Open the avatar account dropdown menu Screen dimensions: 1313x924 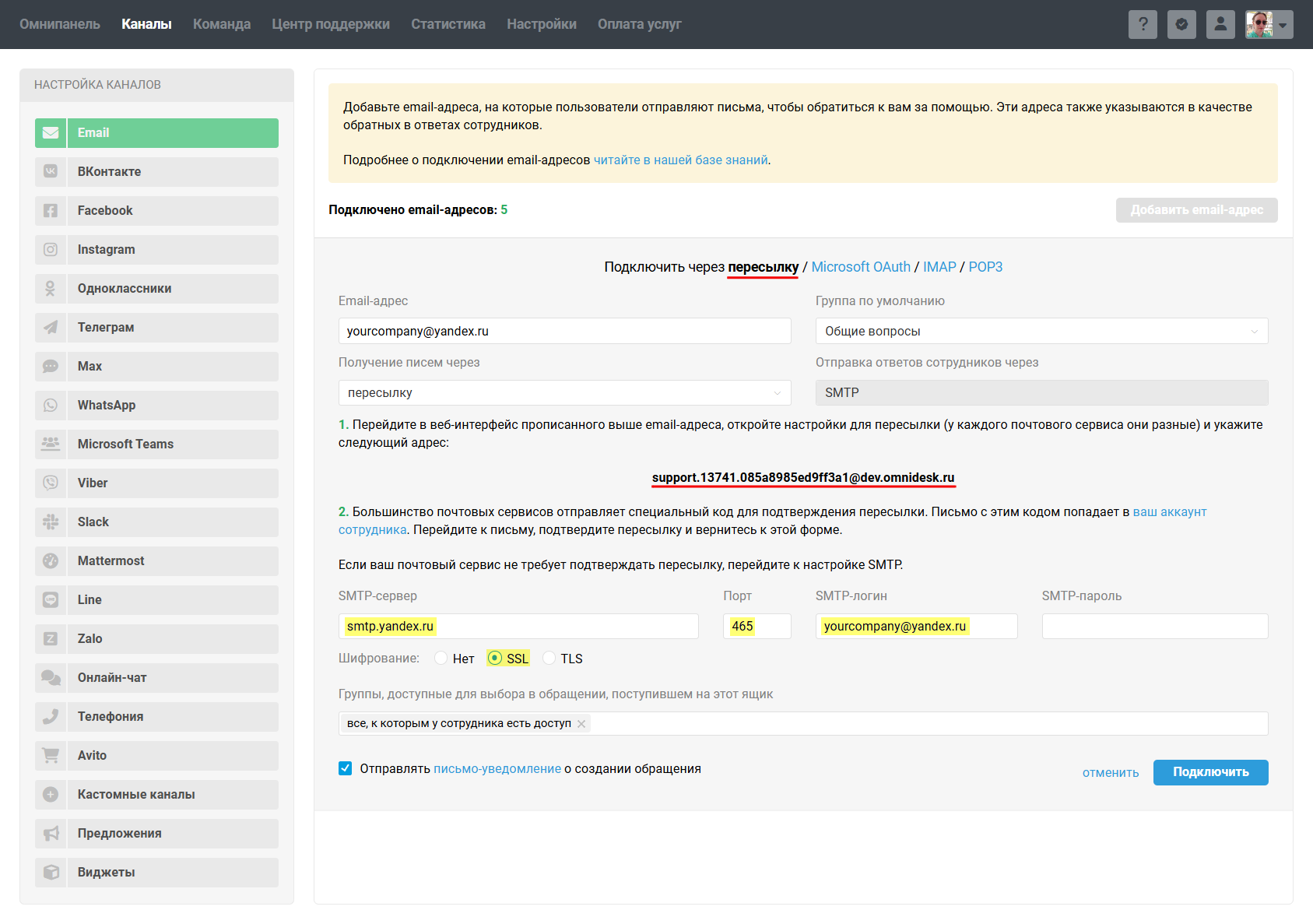[x=1269, y=24]
